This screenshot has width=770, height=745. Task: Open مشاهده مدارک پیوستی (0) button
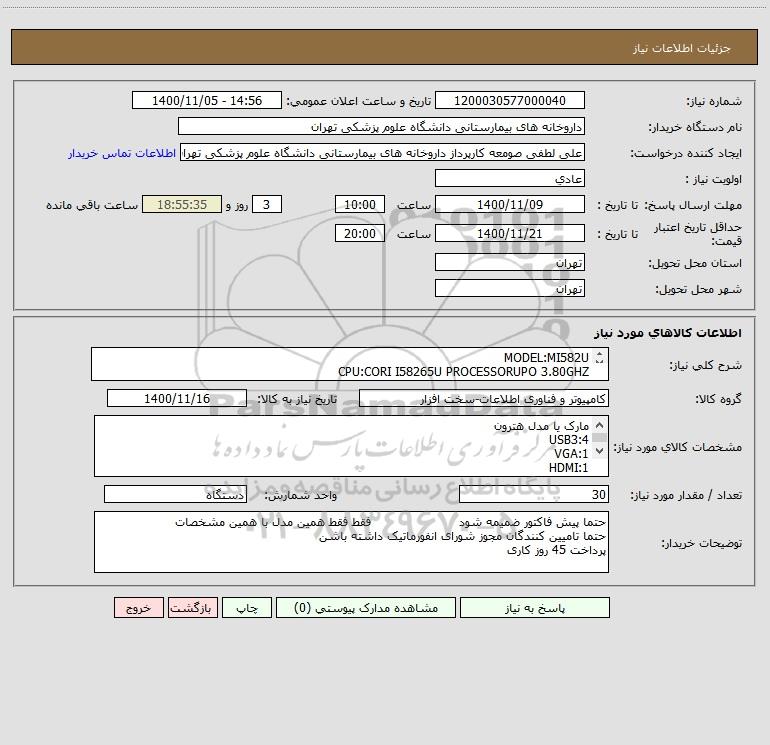[x=366, y=608]
